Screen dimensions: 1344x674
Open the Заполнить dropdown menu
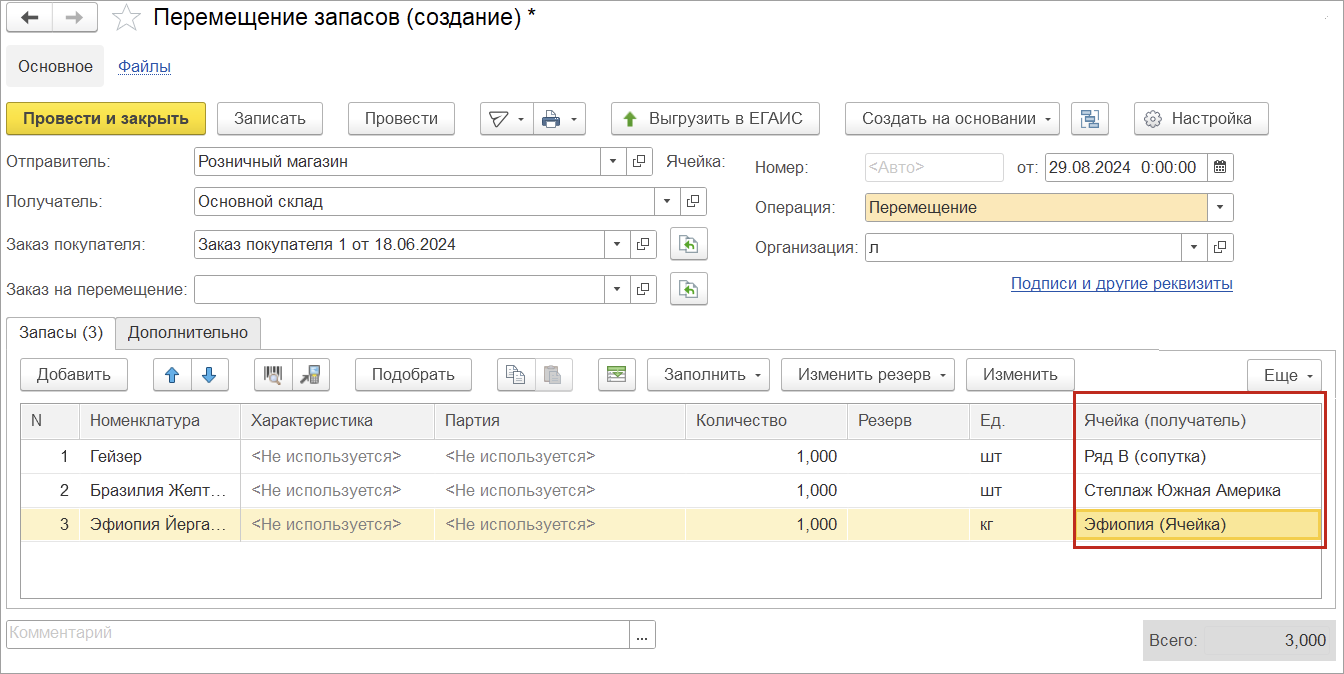coord(708,375)
